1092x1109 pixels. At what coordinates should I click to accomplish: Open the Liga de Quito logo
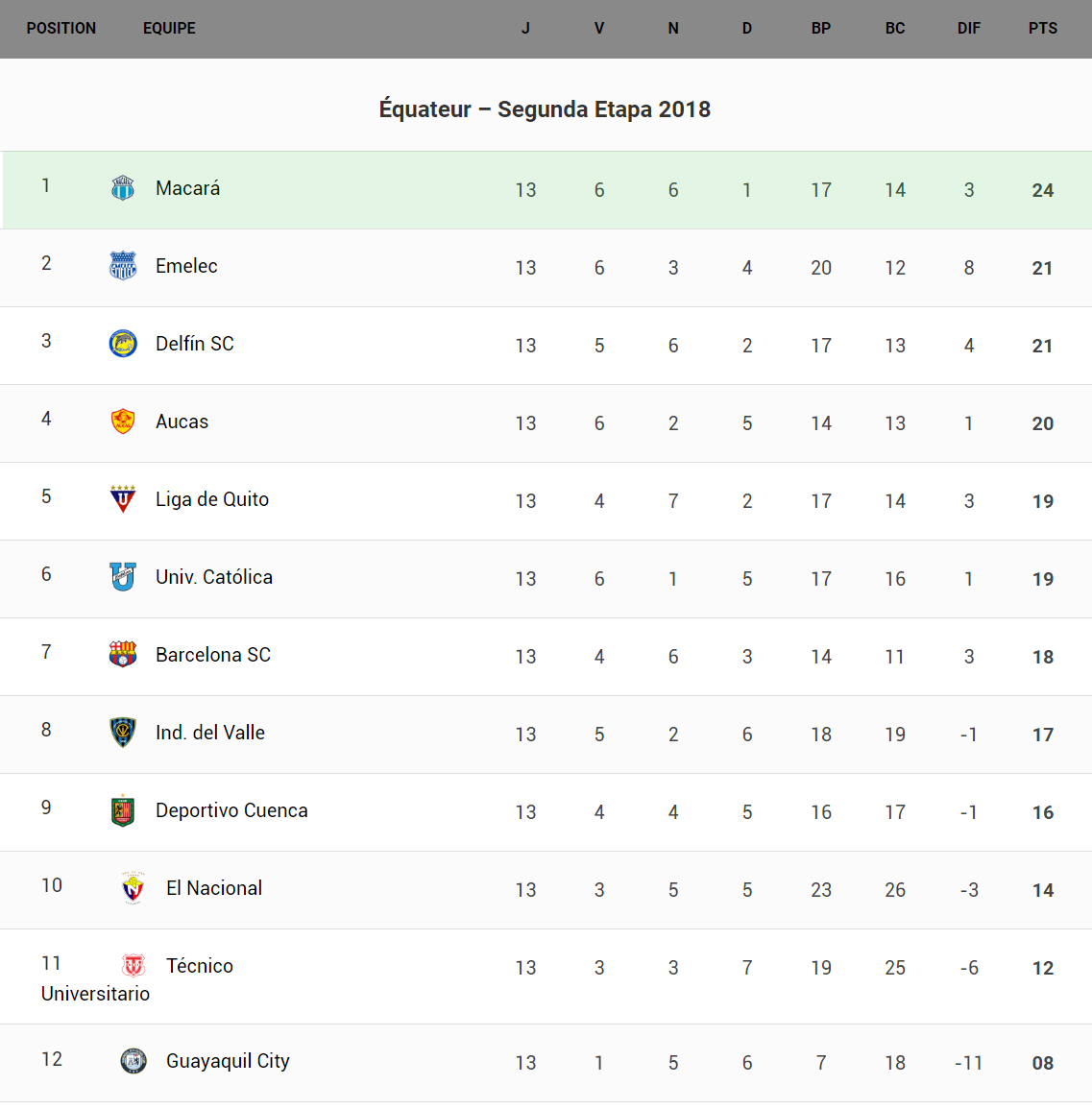[123, 499]
